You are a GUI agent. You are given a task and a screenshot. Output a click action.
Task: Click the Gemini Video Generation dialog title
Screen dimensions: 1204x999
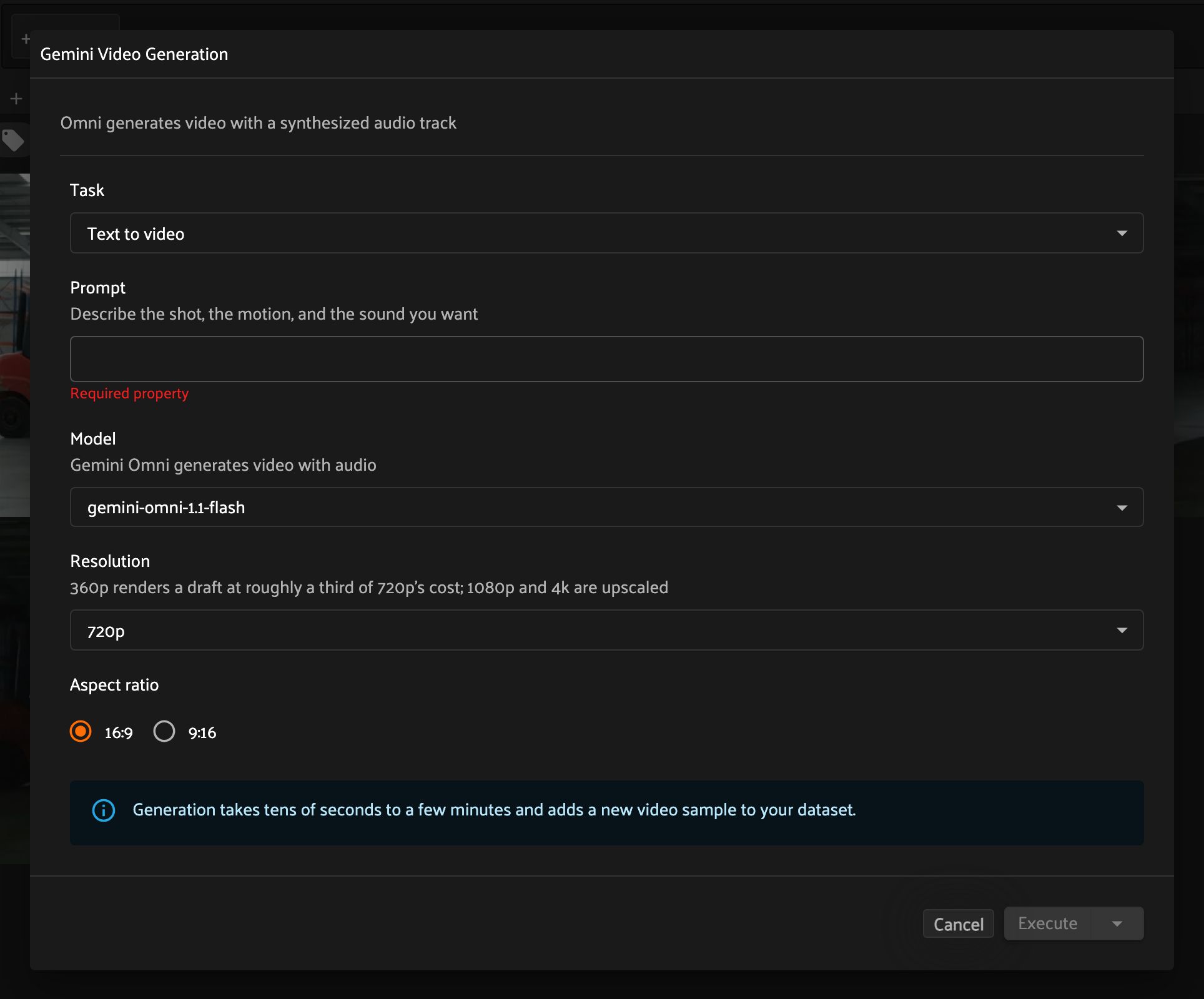click(x=134, y=54)
